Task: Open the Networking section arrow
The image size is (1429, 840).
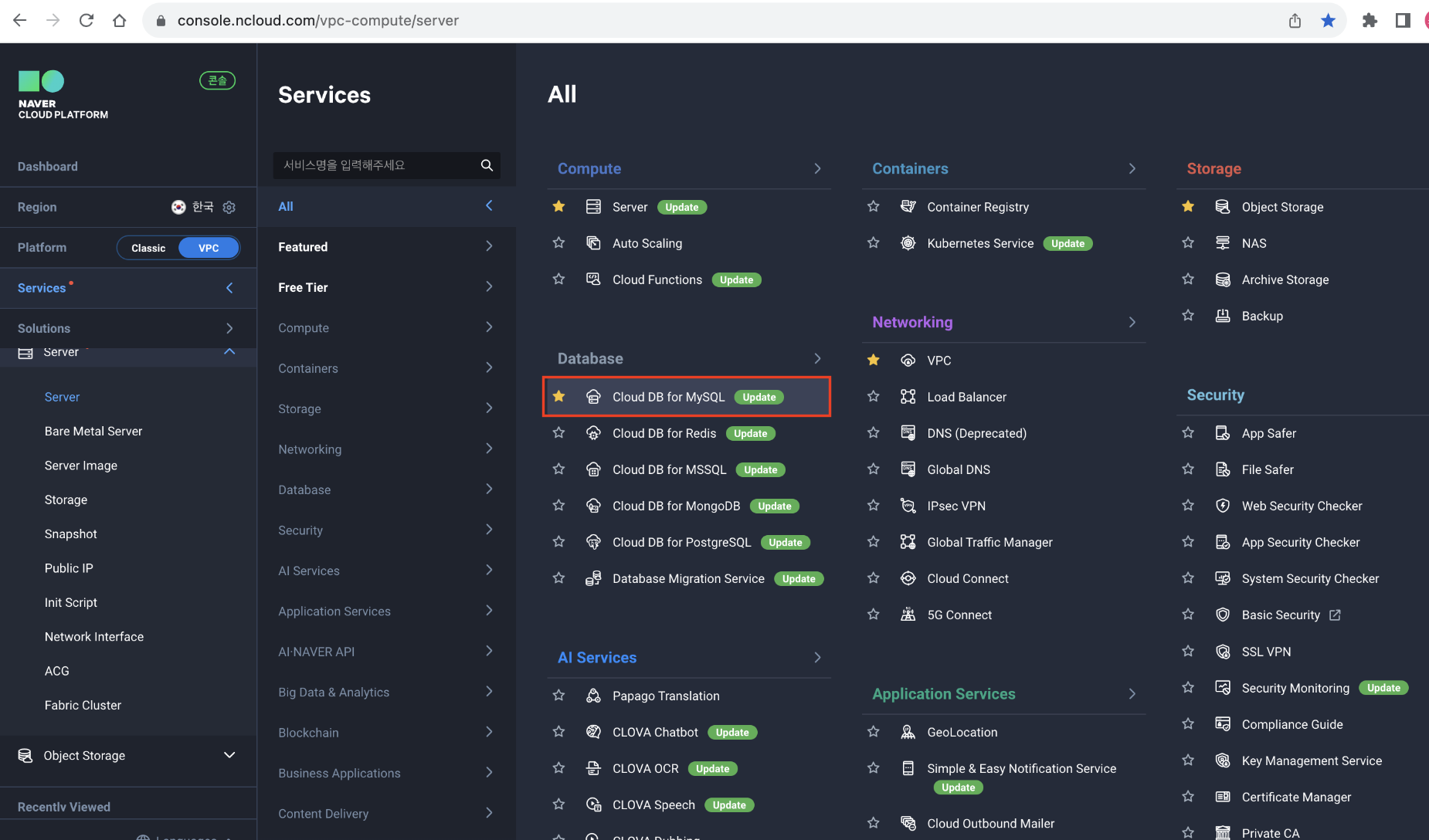Action: (1132, 322)
